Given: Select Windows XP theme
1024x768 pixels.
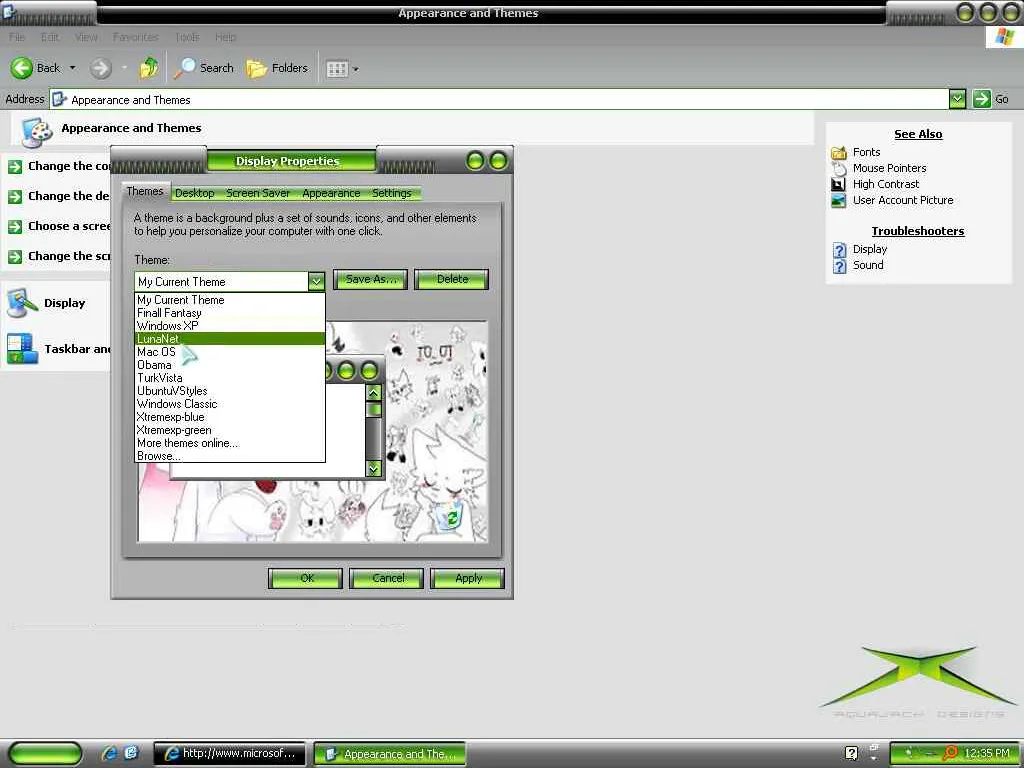Looking at the screenshot, I should (230, 326).
